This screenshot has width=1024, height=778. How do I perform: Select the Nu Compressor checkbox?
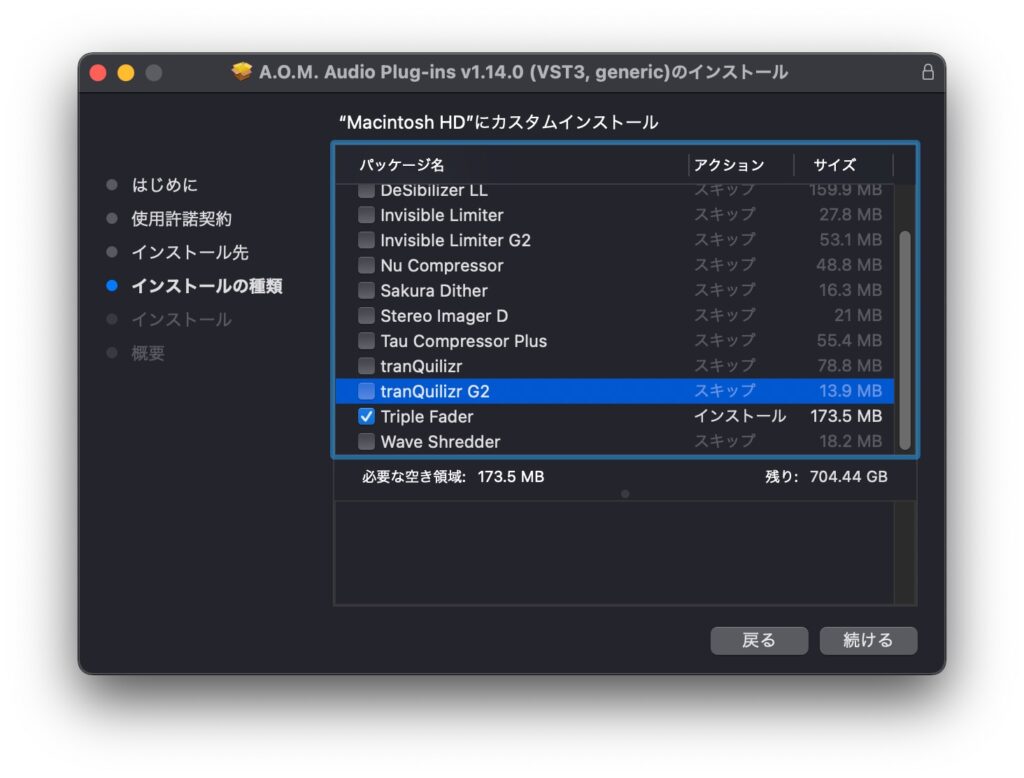pyautogui.click(x=367, y=265)
